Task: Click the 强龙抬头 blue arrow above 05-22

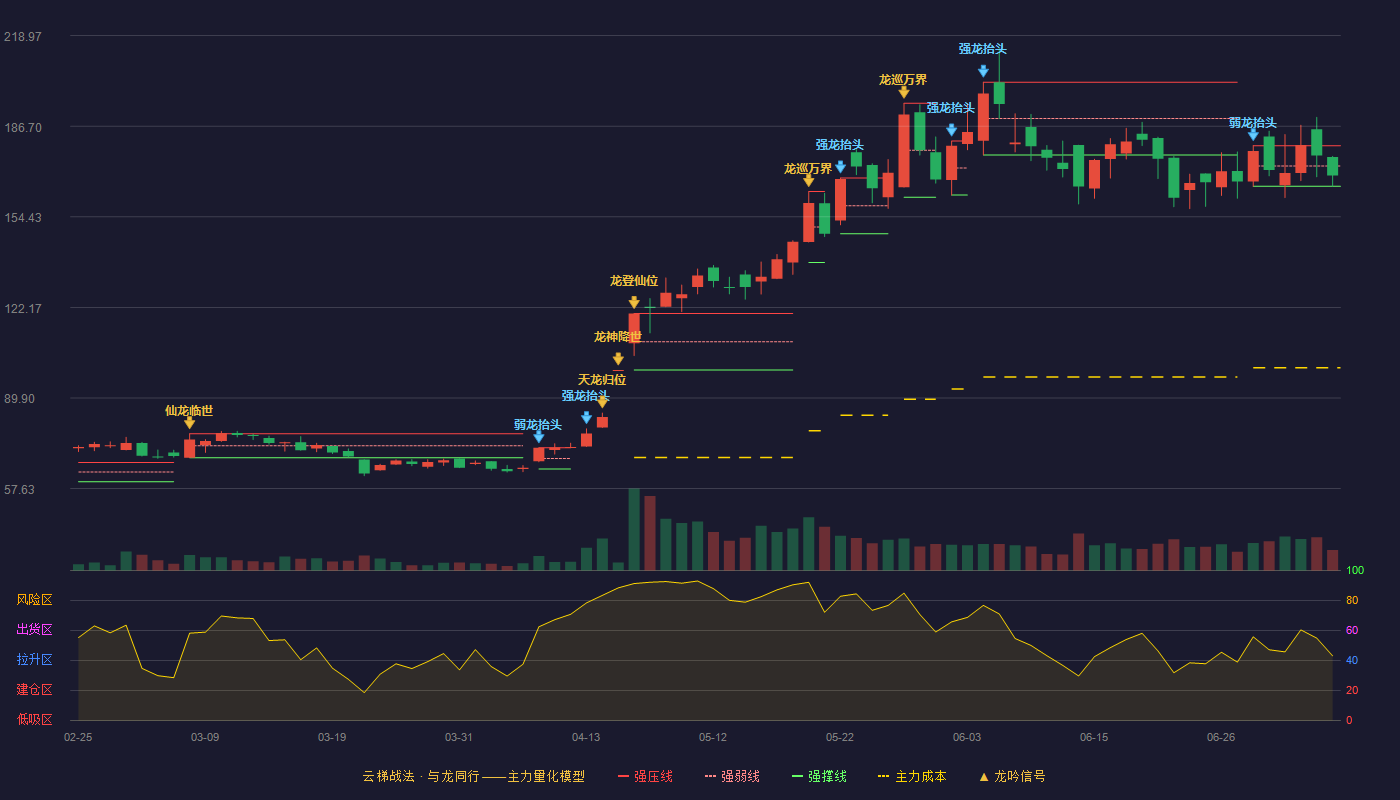Action: click(840, 167)
